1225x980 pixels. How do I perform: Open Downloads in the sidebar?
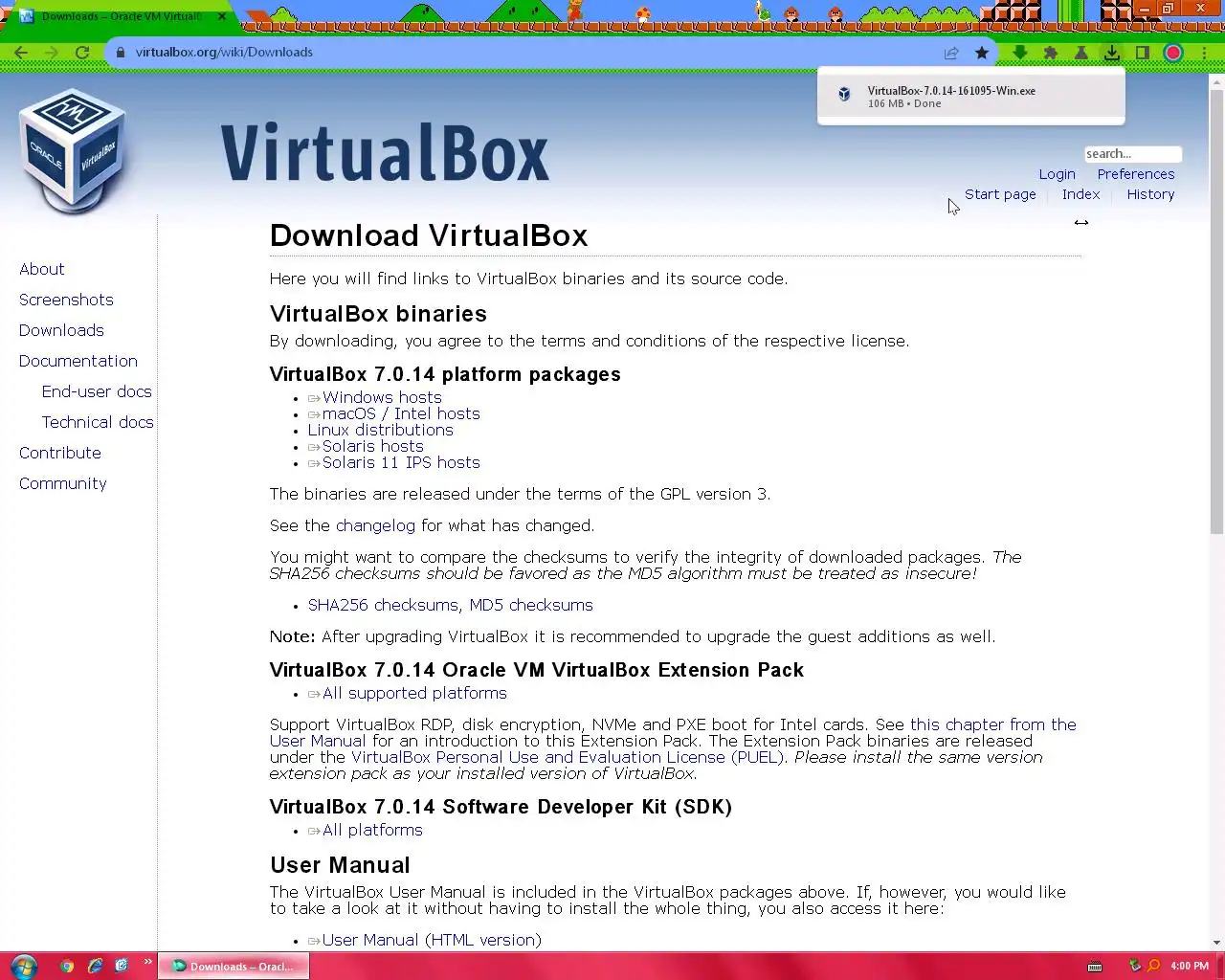tap(61, 330)
